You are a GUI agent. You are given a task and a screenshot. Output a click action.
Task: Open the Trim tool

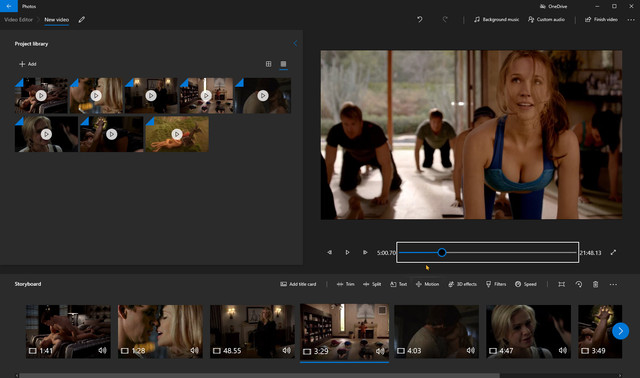pyautogui.click(x=345, y=284)
